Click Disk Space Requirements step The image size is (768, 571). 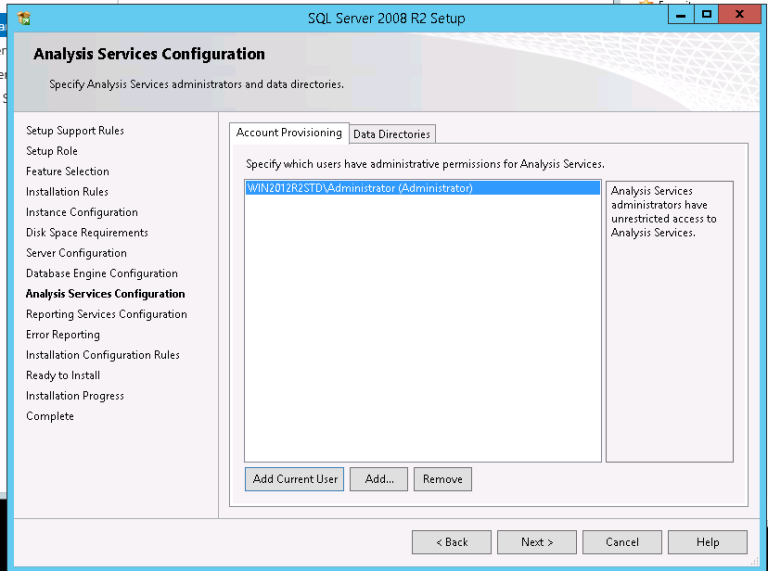click(x=87, y=233)
